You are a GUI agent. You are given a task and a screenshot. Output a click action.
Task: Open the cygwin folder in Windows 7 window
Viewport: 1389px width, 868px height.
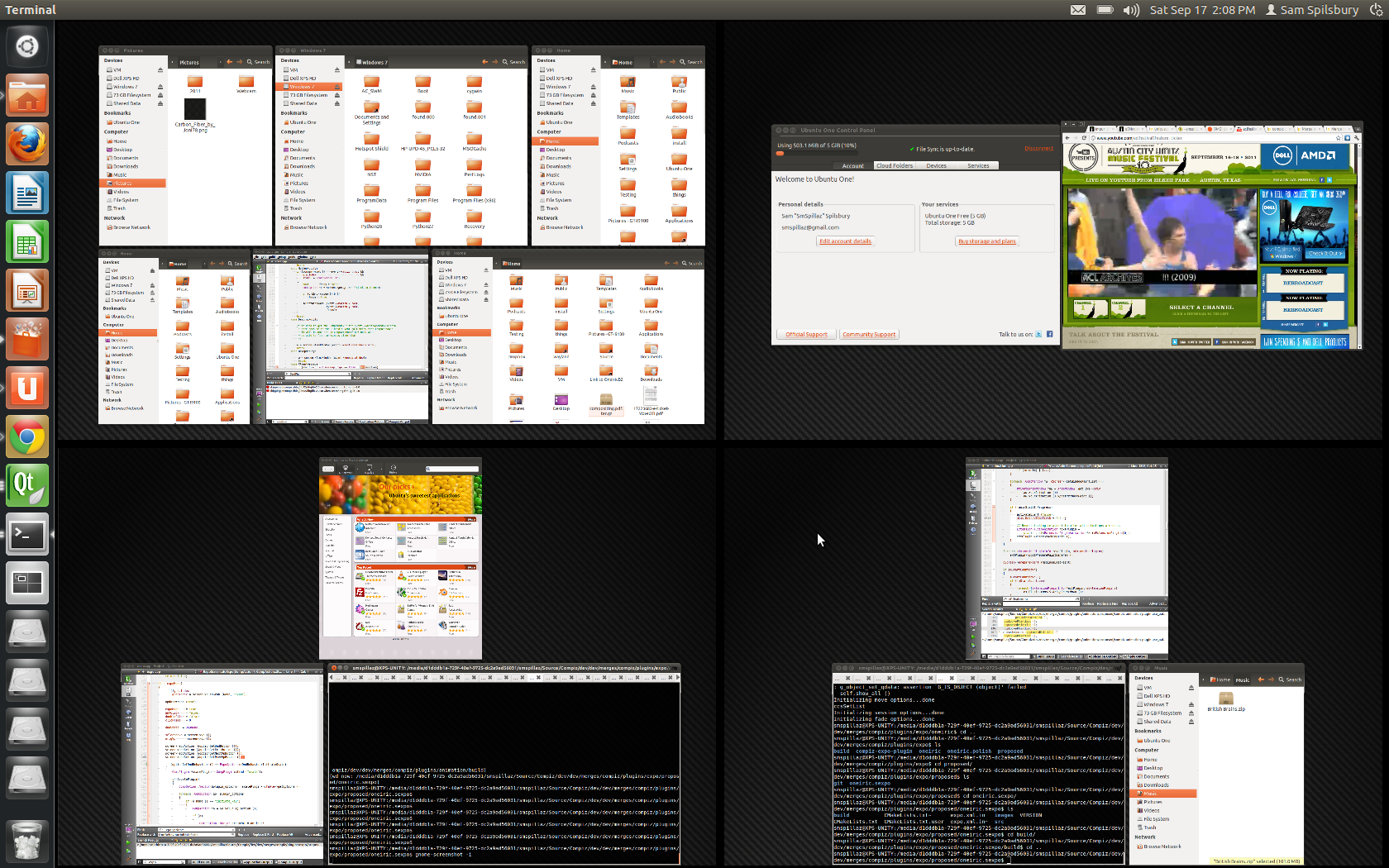[x=474, y=84]
